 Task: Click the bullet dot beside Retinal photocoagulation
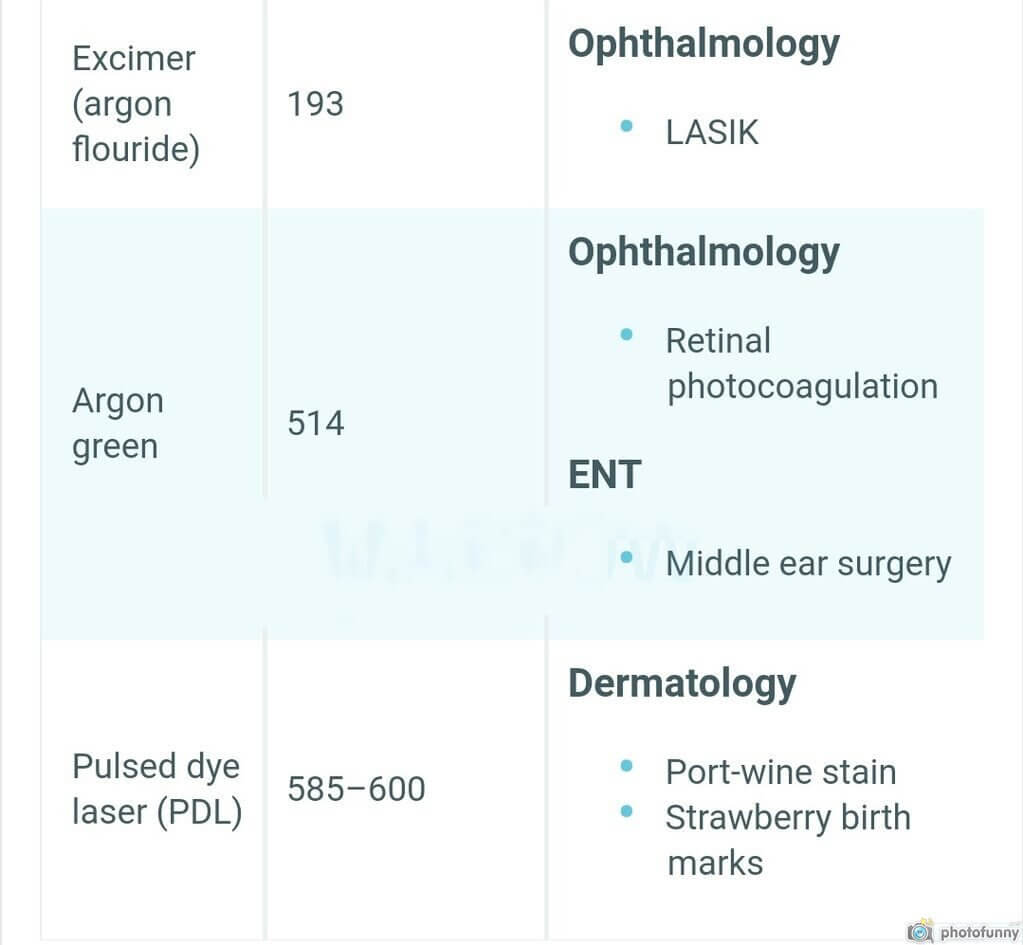tap(626, 335)
